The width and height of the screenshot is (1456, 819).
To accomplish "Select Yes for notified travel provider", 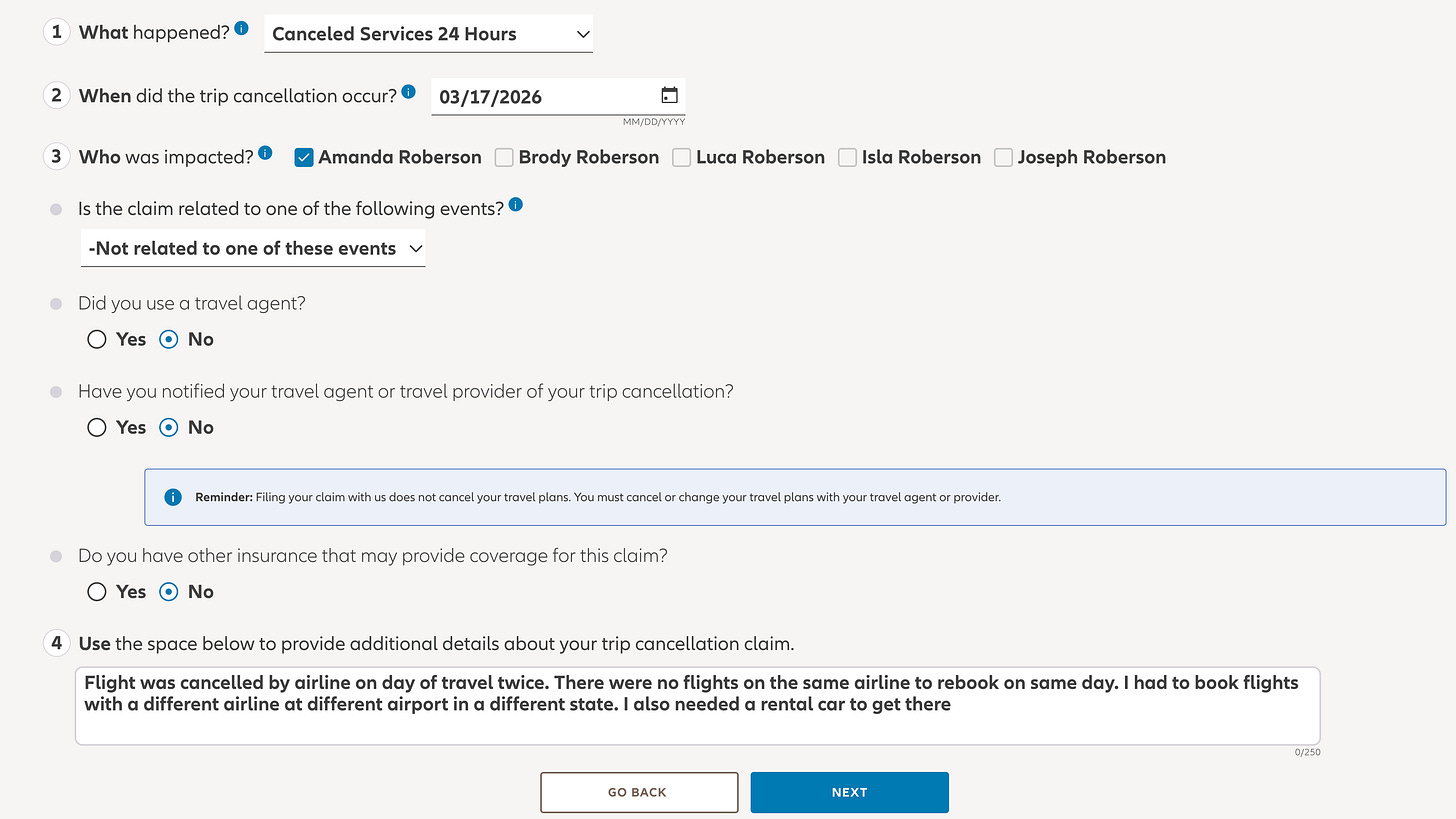I will (97, 427).
